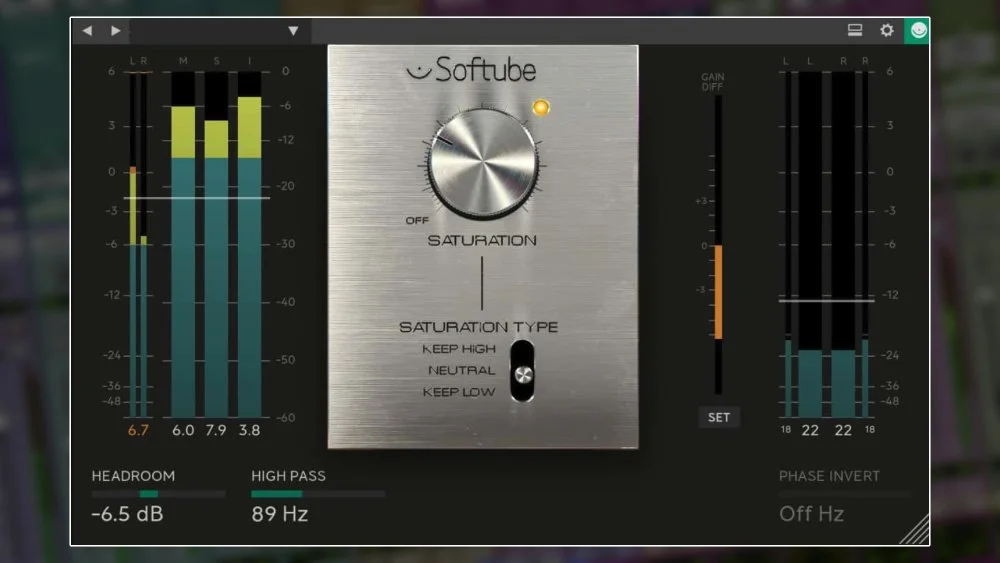The image size is (1000, 563).
Task: Click the M mid level meter bar
Action: pyautogui.click(x=183, y=244)
